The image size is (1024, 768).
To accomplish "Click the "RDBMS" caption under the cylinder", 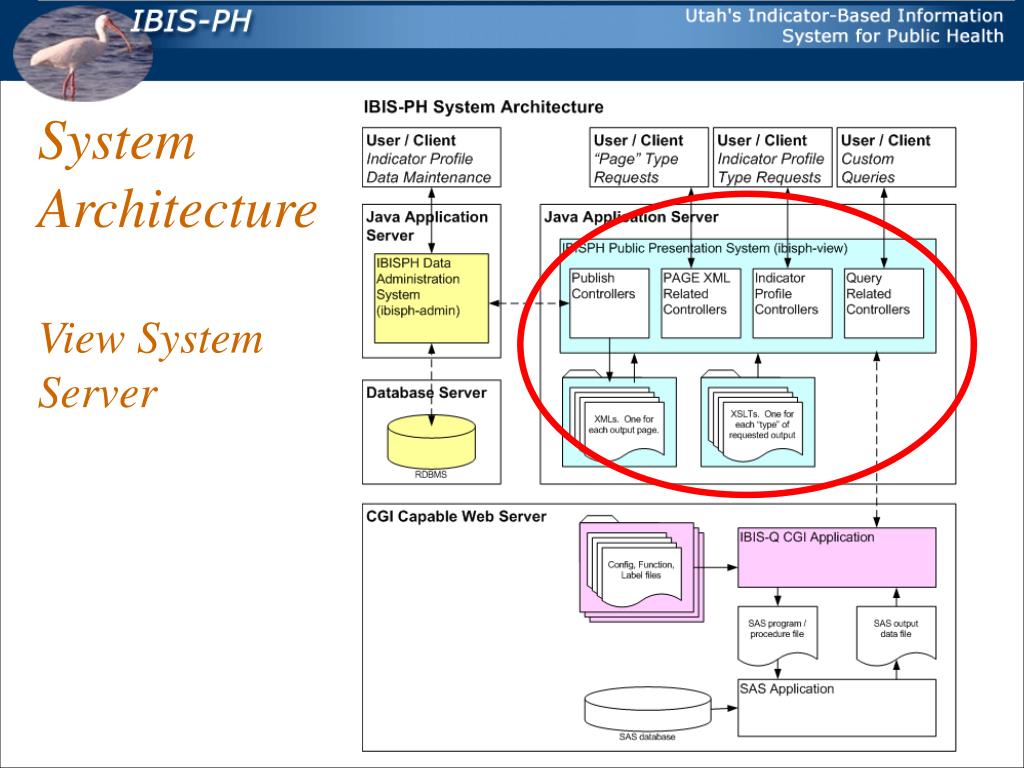I will (431, 475).
